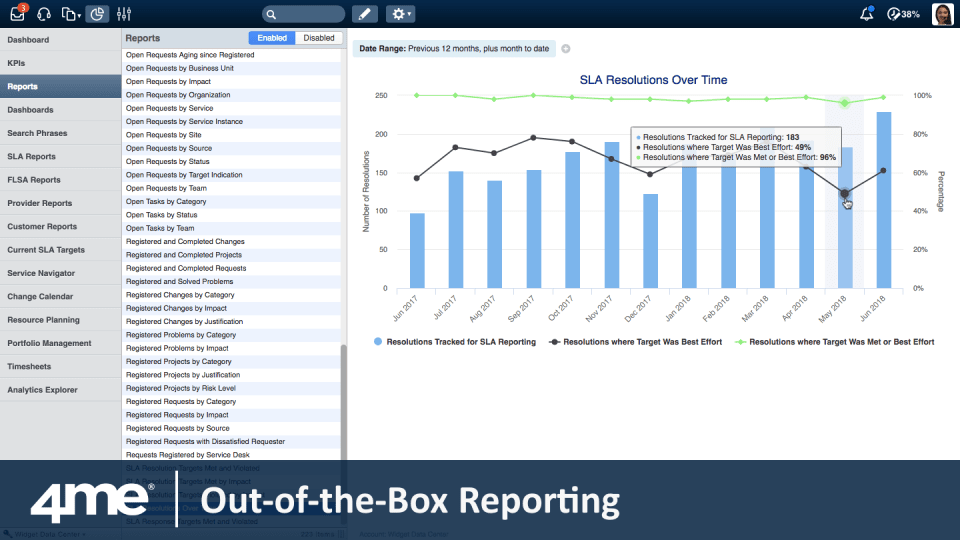The width and height of the screenshot is (960, 540).
Task: Click the Date Range filter chip
Action: pos(453,48)
